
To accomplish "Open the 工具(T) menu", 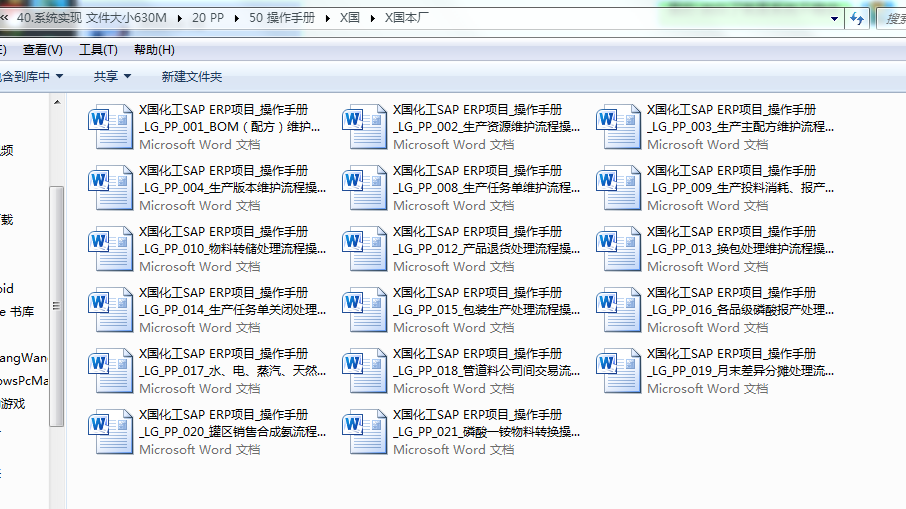I will [x=98, y=50].
